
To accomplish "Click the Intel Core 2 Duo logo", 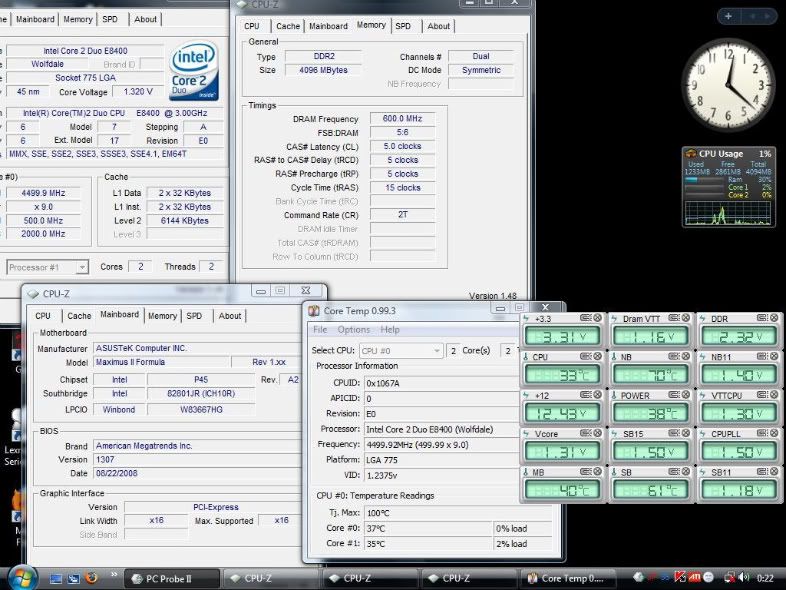I will (x=194, y=70).
